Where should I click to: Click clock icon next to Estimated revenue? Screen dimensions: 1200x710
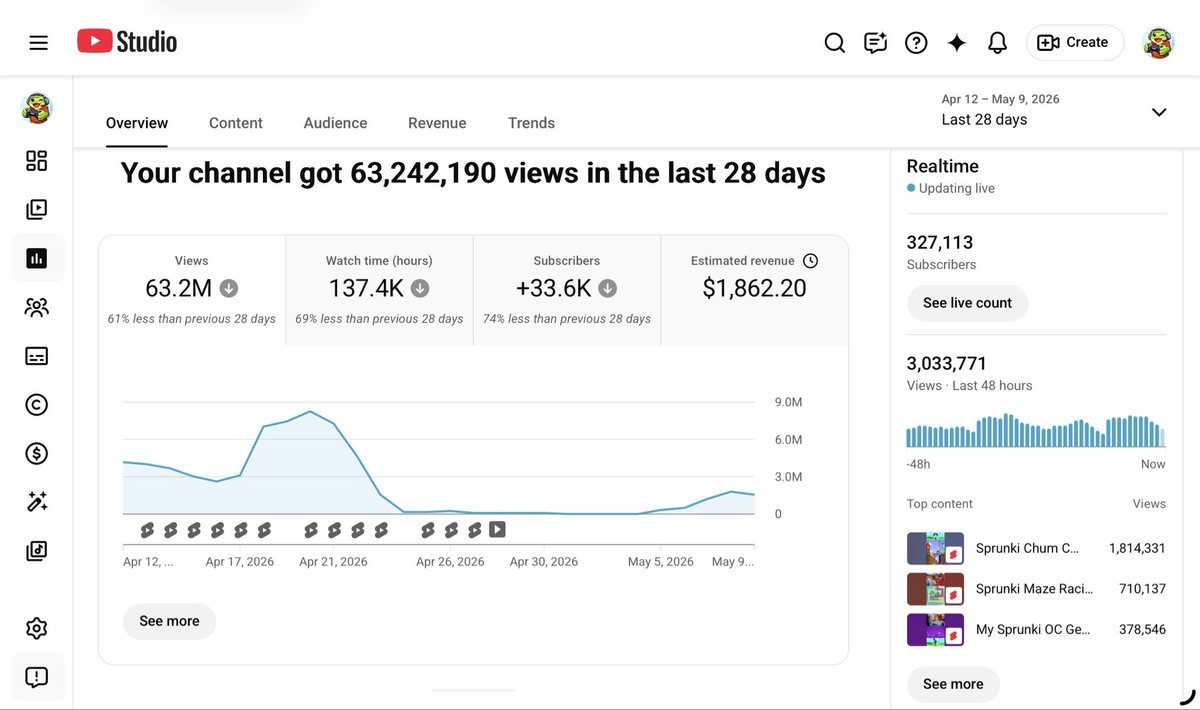coord(811,261)
